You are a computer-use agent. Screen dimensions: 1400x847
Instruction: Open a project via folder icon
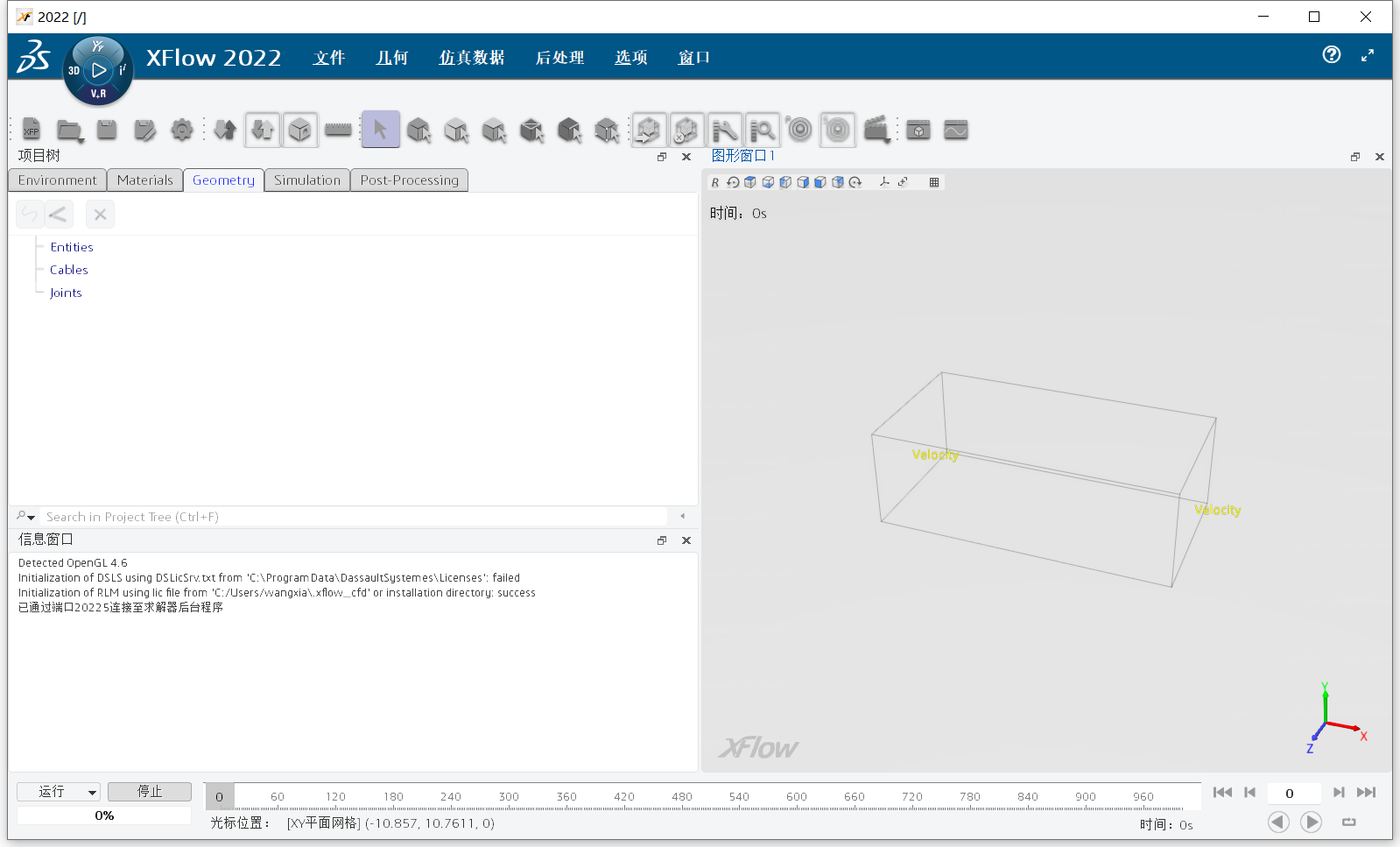[x=69, y=131]
